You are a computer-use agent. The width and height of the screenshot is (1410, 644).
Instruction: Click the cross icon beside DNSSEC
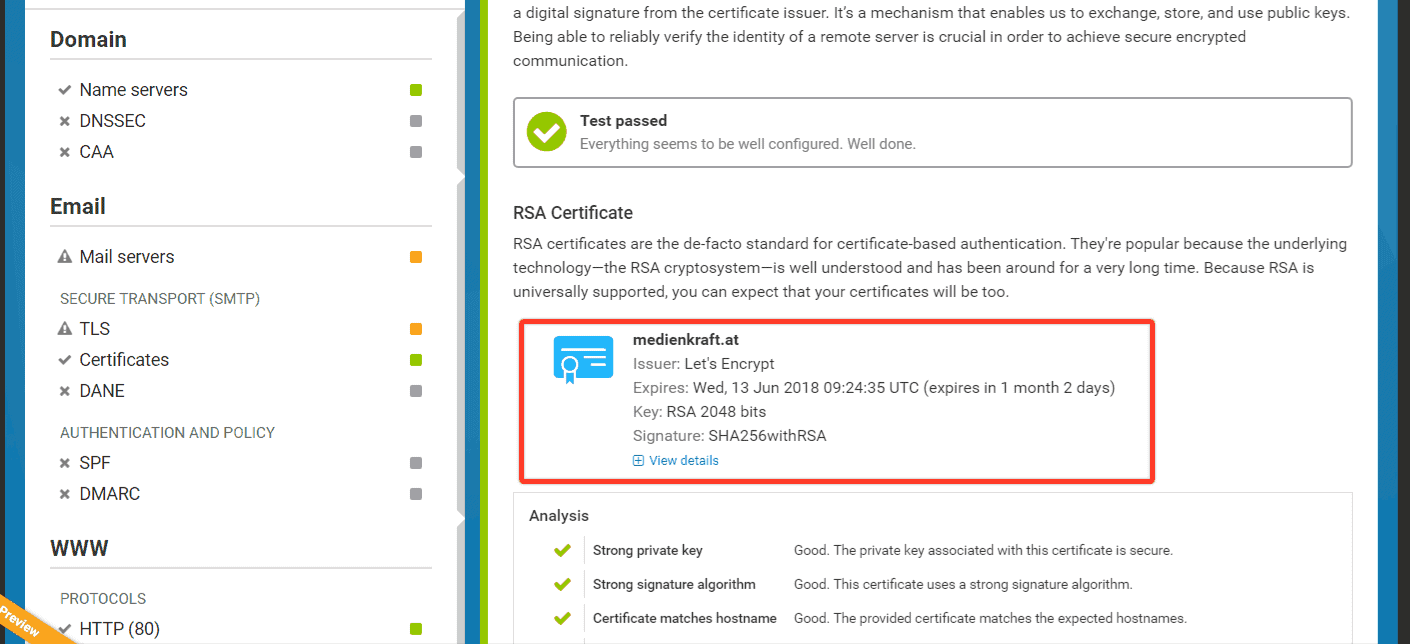[x=65, y=121]
